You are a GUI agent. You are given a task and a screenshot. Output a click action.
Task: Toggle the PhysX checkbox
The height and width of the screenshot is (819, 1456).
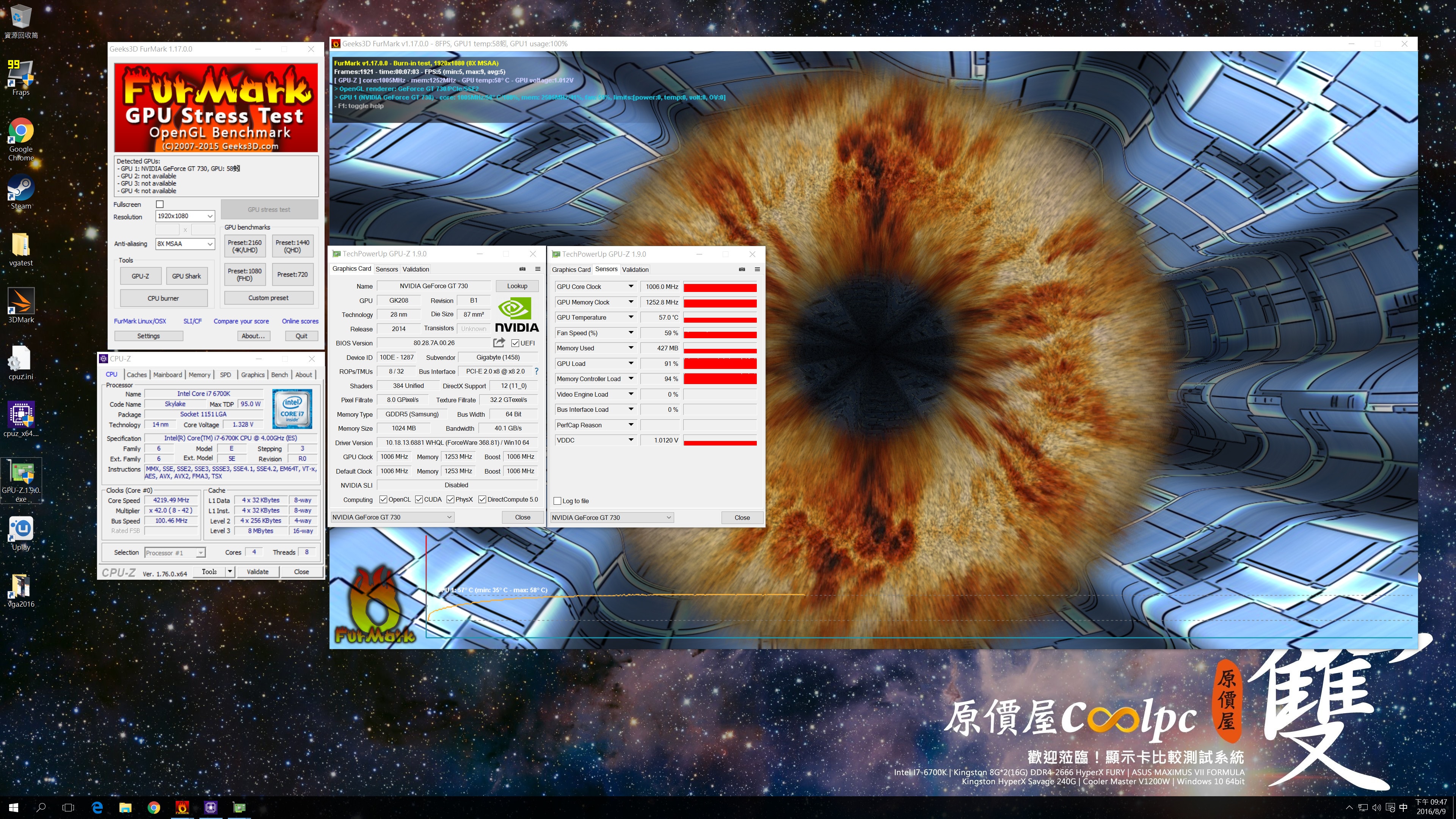(450, 500)
